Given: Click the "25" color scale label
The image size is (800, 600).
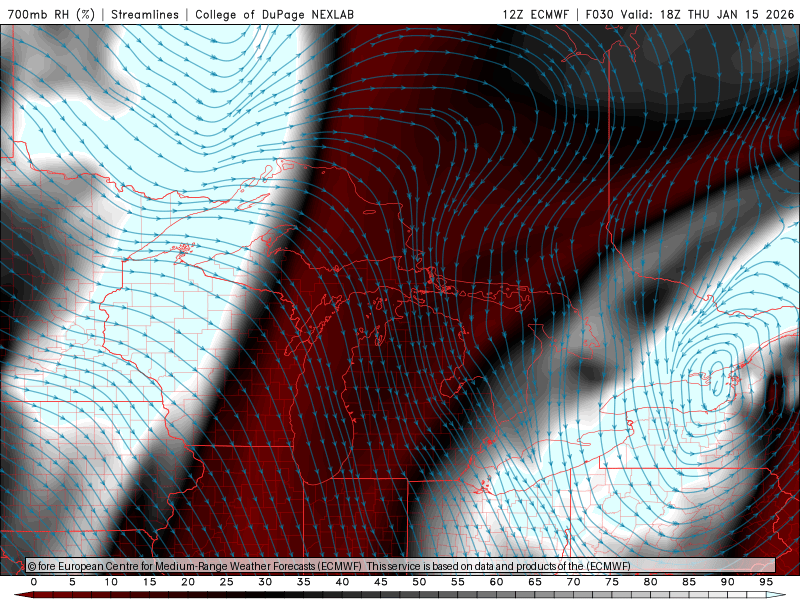Looking at the screenshot, I should (227, 582).
